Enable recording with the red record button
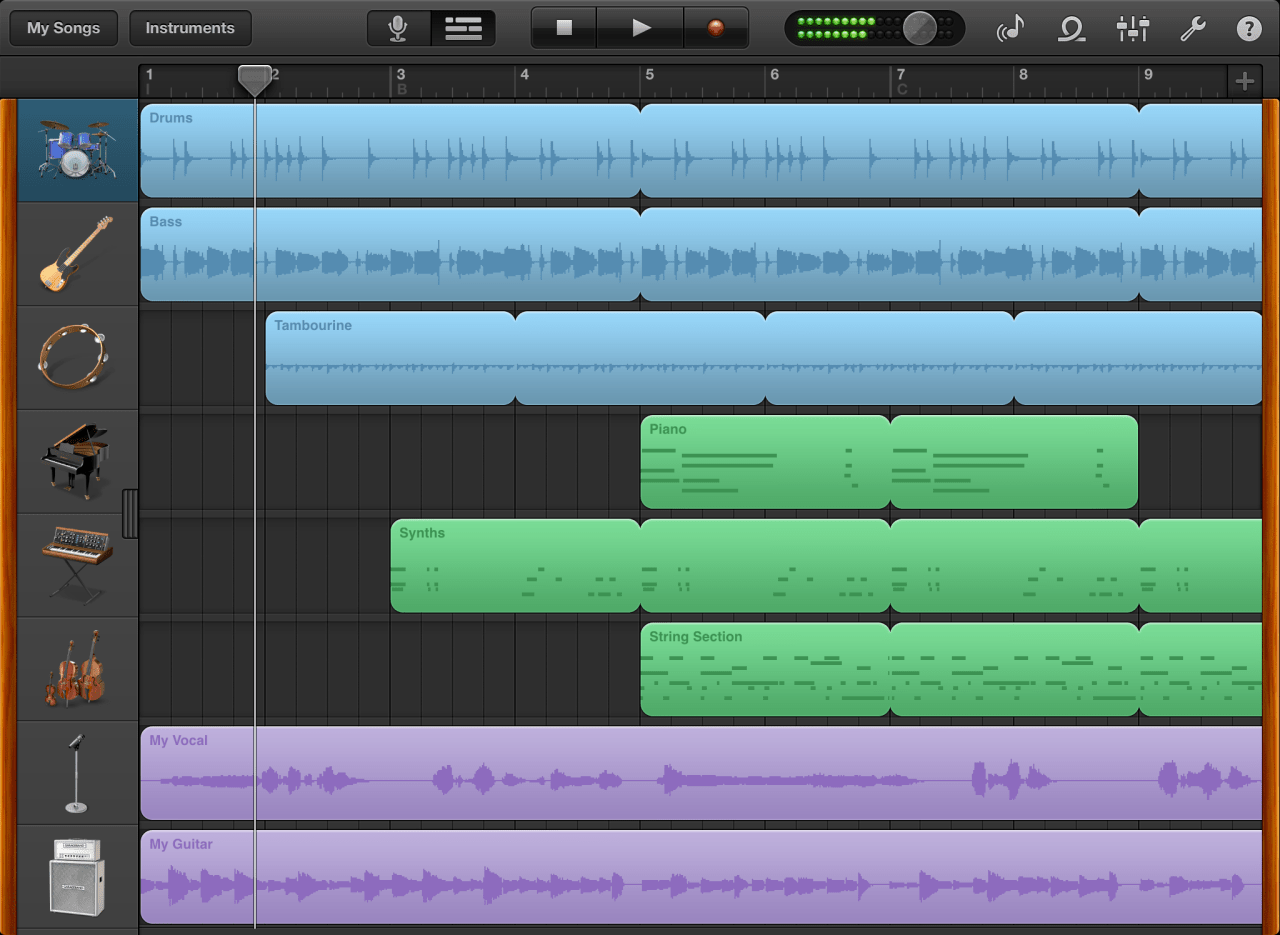This screenshot has height=935, width=1280. [x=716, y=29]
